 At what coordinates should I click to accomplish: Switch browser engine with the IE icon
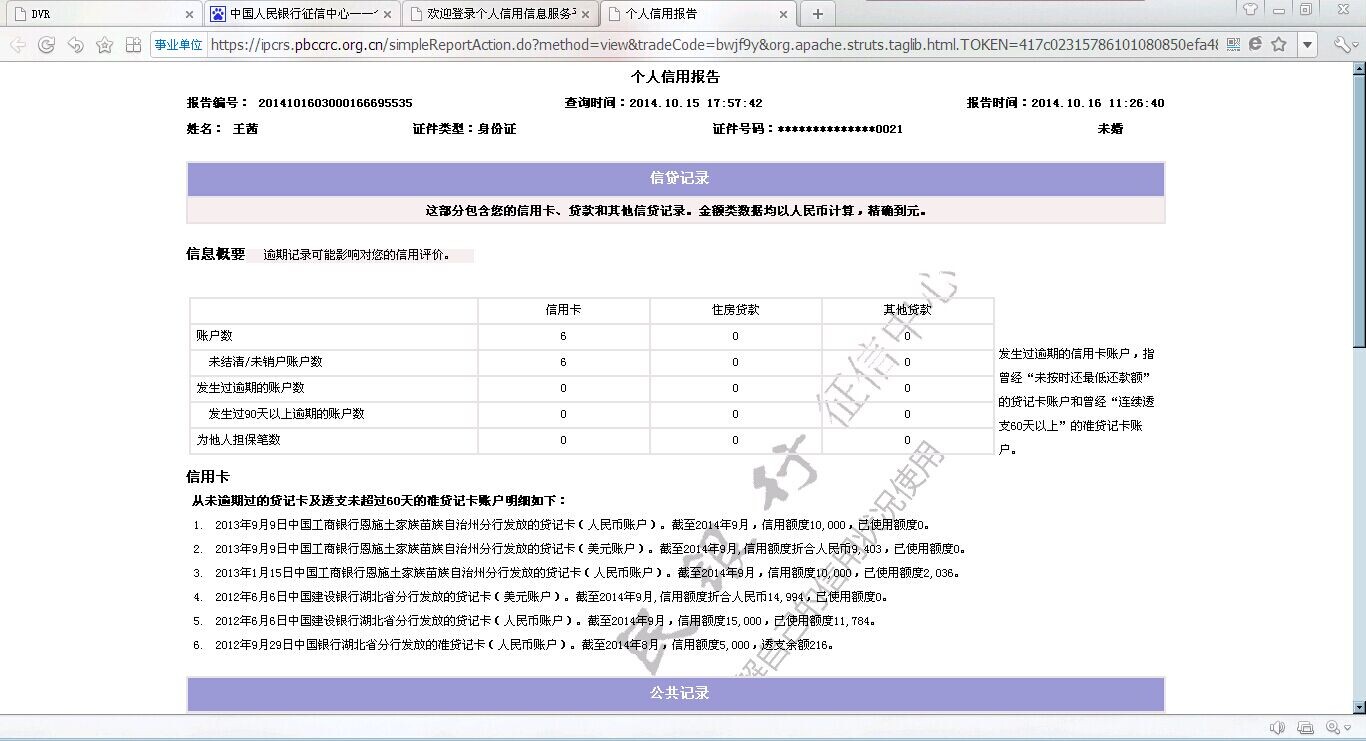[1255, 45]
